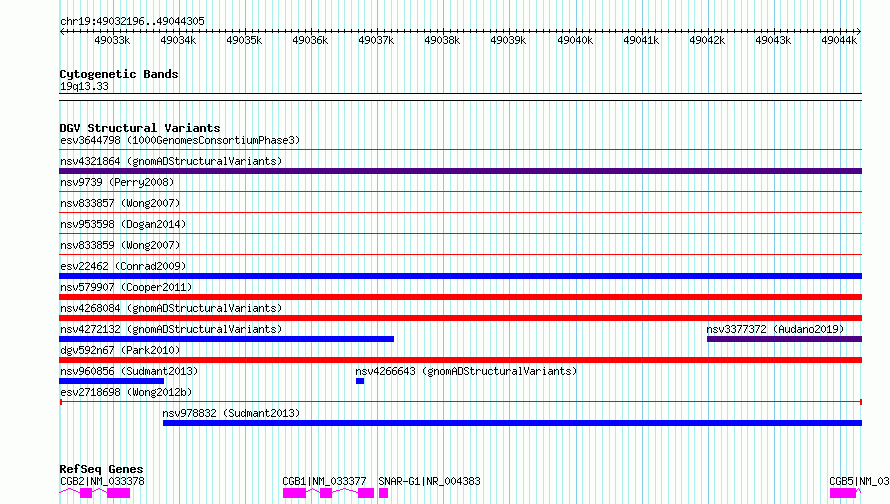This screenshot has height=504, width=890.
Task: Click the 49044k ruler position label
Action: coord(839,40)
